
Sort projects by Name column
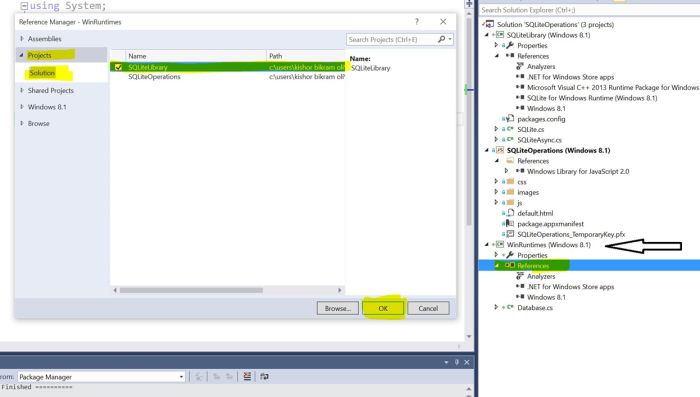click(196, 56)
